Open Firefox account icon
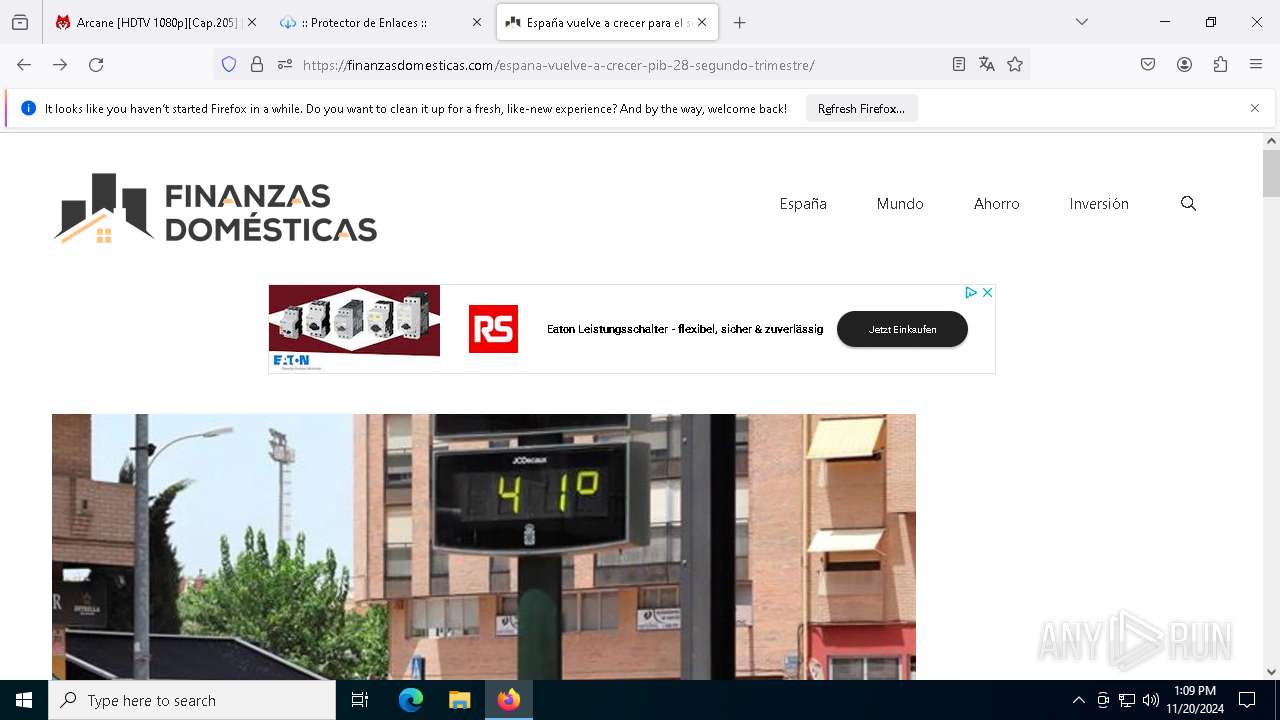The height and width of the screenshot is (720, 1280). point(1184,64)
